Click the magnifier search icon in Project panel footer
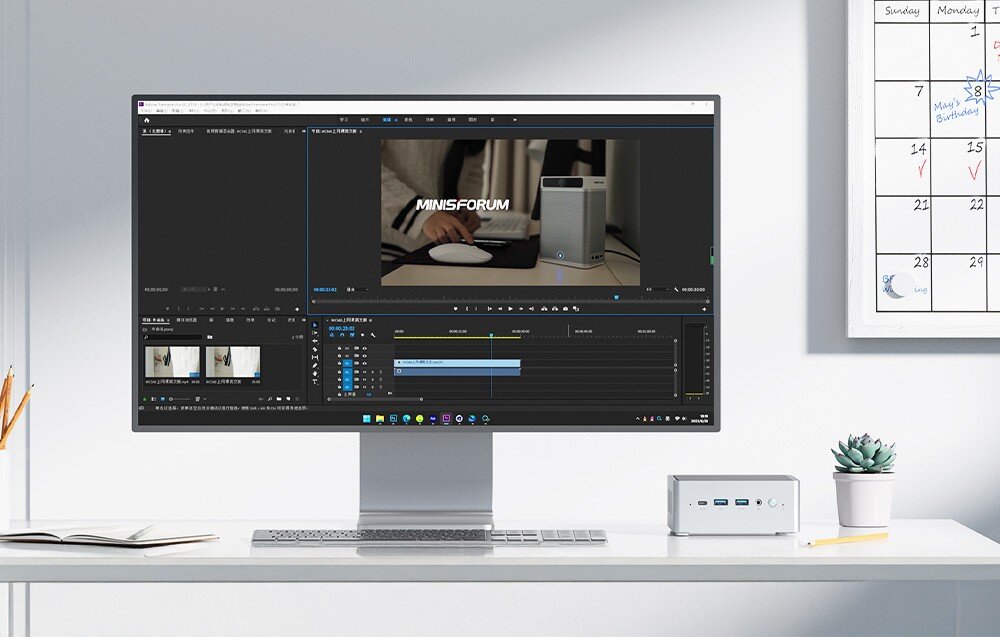This screenshot has height=637, width=1000. pos(270,399)
